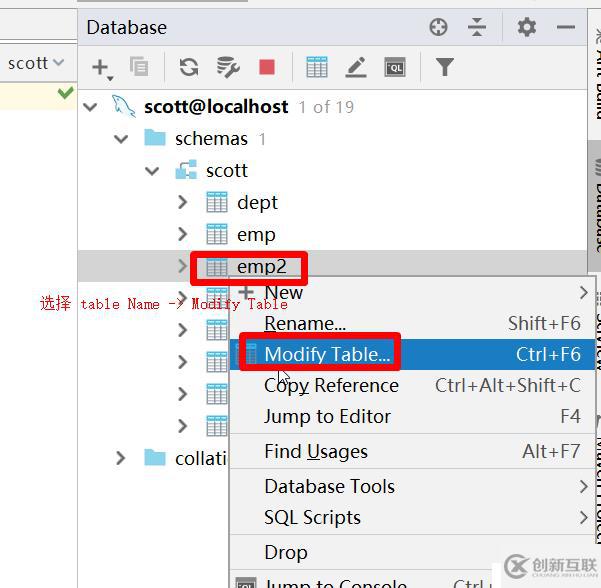601x588 pixels.
Task: Open the Database Tools submenu
Action: click(412, 486)
